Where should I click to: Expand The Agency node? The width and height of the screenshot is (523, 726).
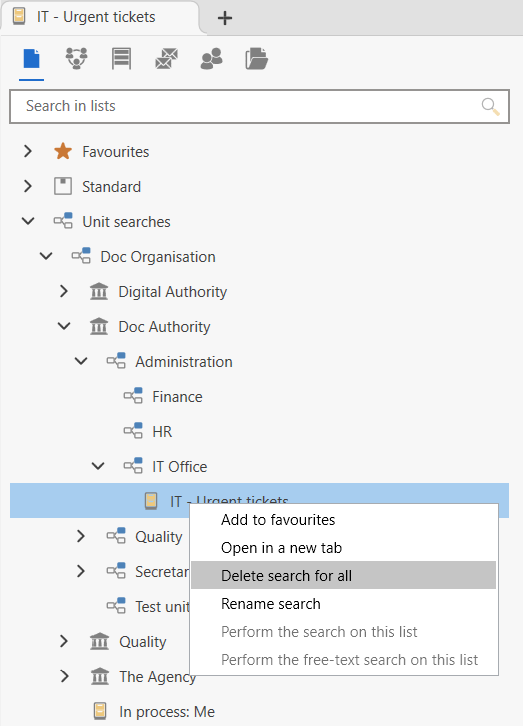(x=65, y=676)
